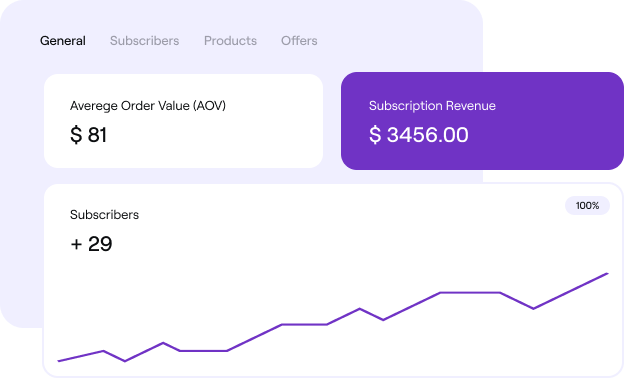The height and width of the screenshot is (378, 624).
Task: Select the $ 3456.00 revenue amount
Action: click(419, 134)
